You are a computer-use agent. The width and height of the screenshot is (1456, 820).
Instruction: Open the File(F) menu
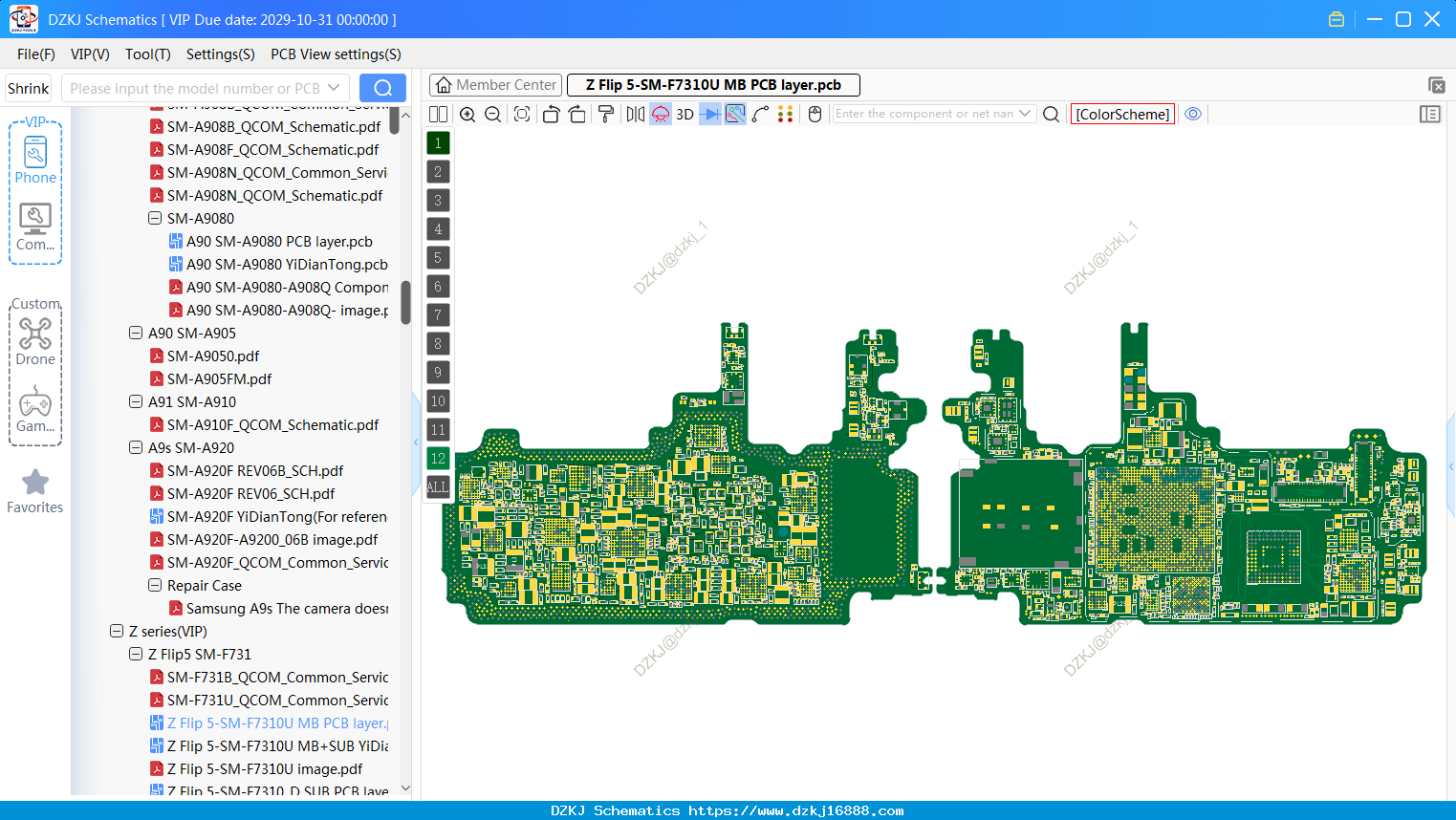36,54
